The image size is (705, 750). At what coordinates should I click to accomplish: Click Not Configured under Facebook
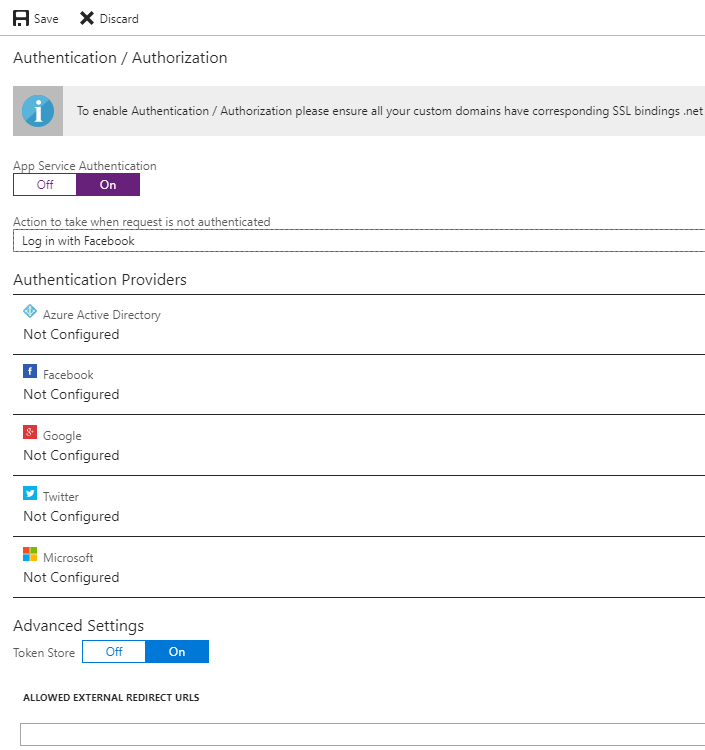click(71, 394)
